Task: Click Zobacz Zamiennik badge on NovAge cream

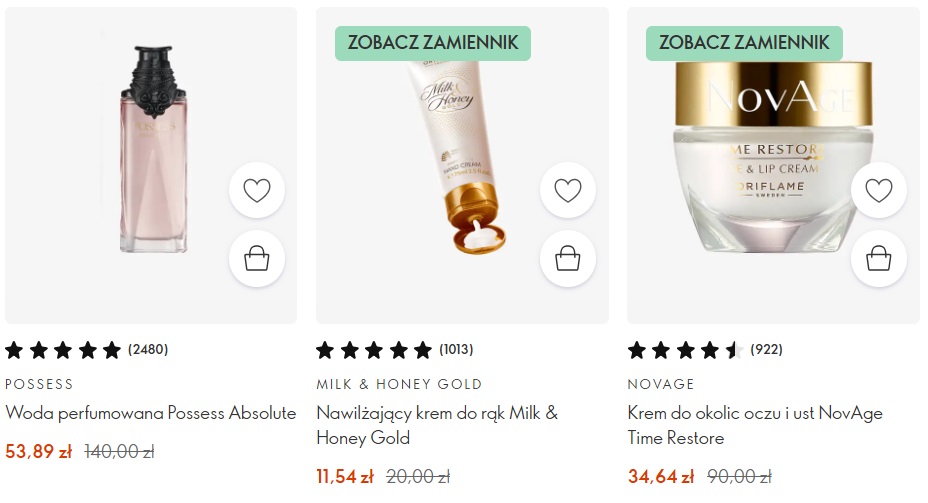Action: pyautogui.click(x=744, y=43)
